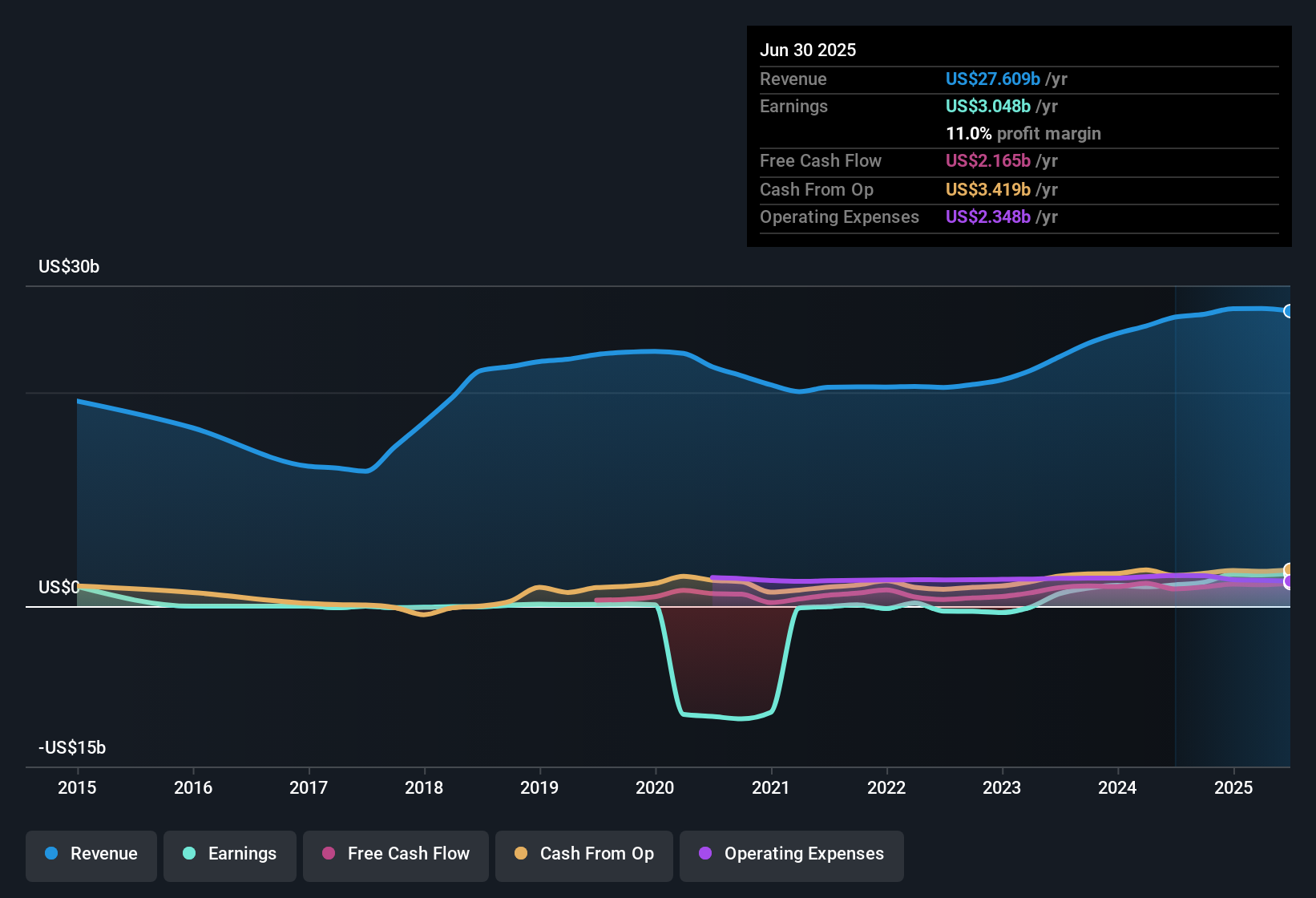Select the Operating Expenses endpoint marker

[1289, 582]
